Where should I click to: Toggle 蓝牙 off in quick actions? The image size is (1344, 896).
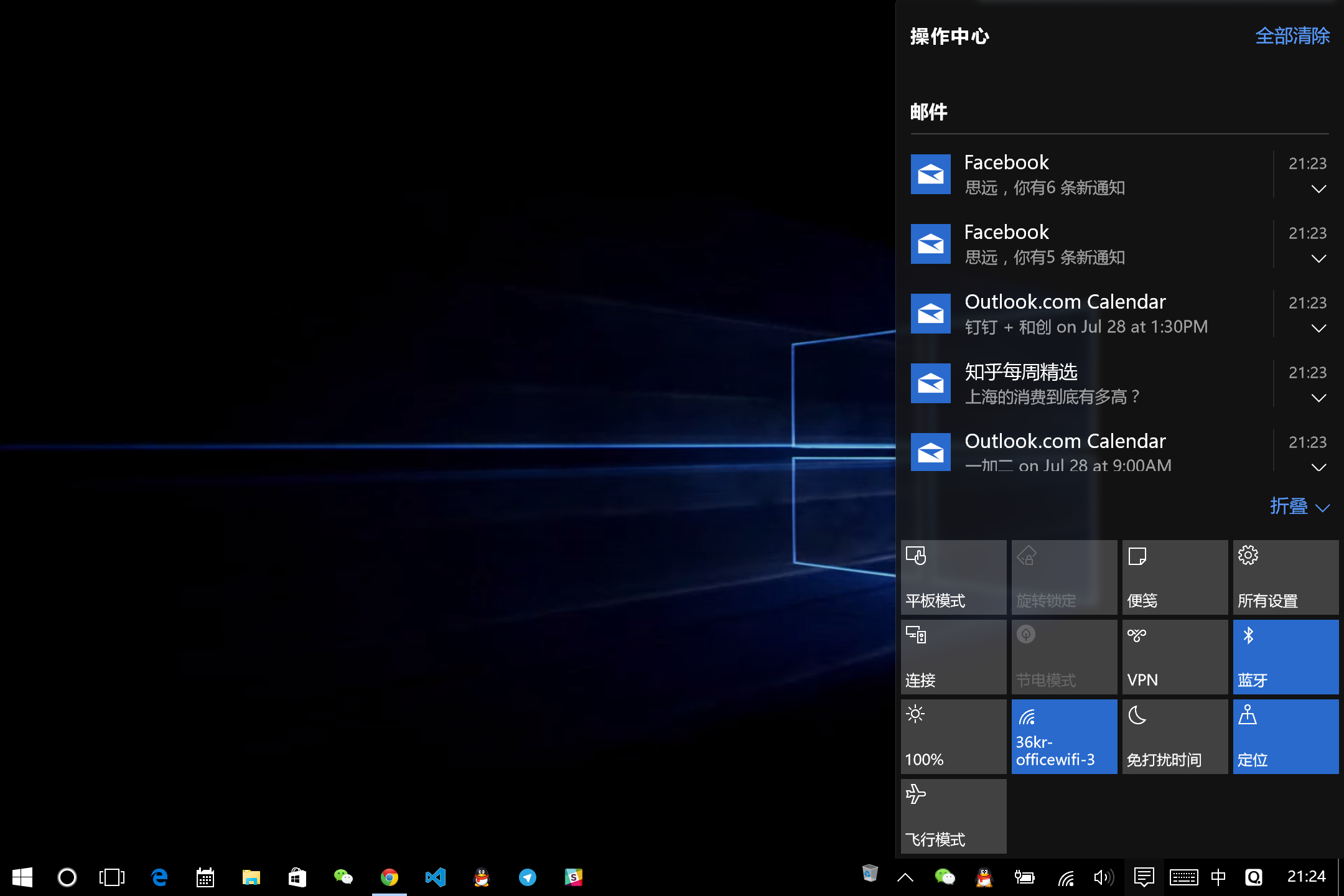pos(1285,656)
